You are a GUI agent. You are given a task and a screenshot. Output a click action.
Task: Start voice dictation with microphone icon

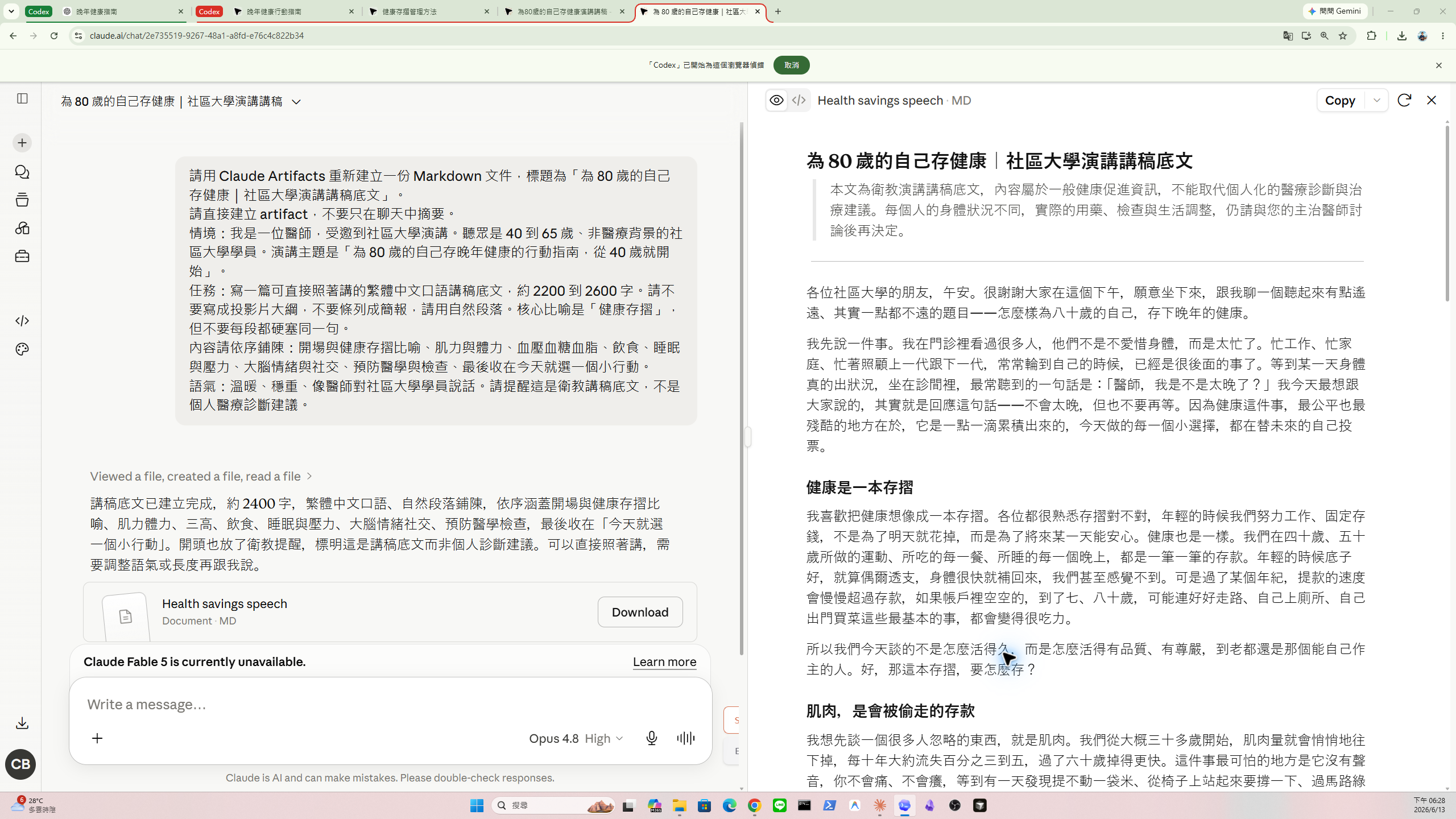(652, 738)
